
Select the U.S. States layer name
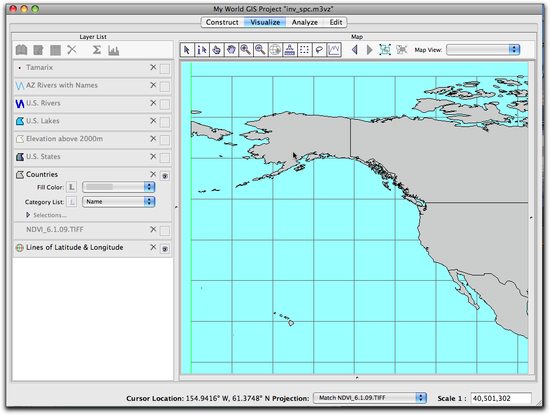coord(43,156)
